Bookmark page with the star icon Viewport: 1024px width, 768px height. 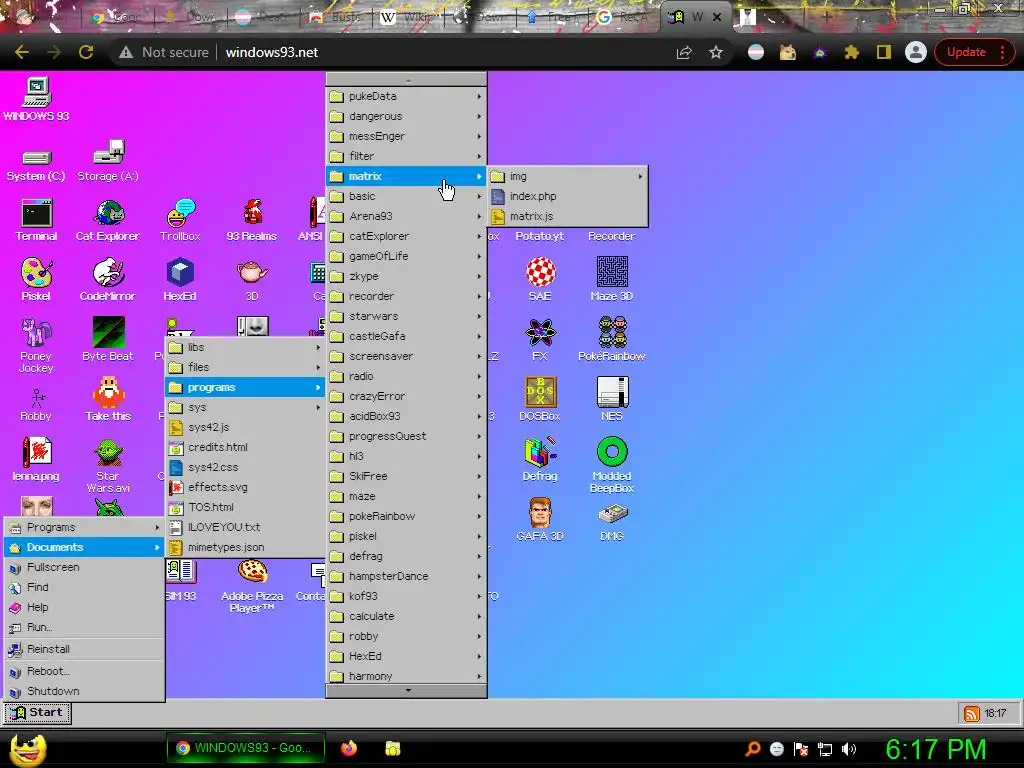click(x=716, y=52)
